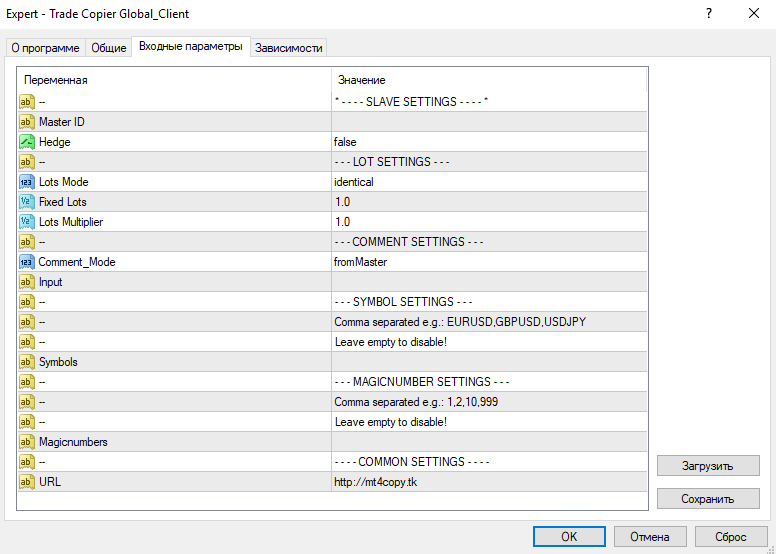Image resolution: width=776 pixels, height=554 pixels.
Task: Close the Expert dialog window
Action: point(754,13)
